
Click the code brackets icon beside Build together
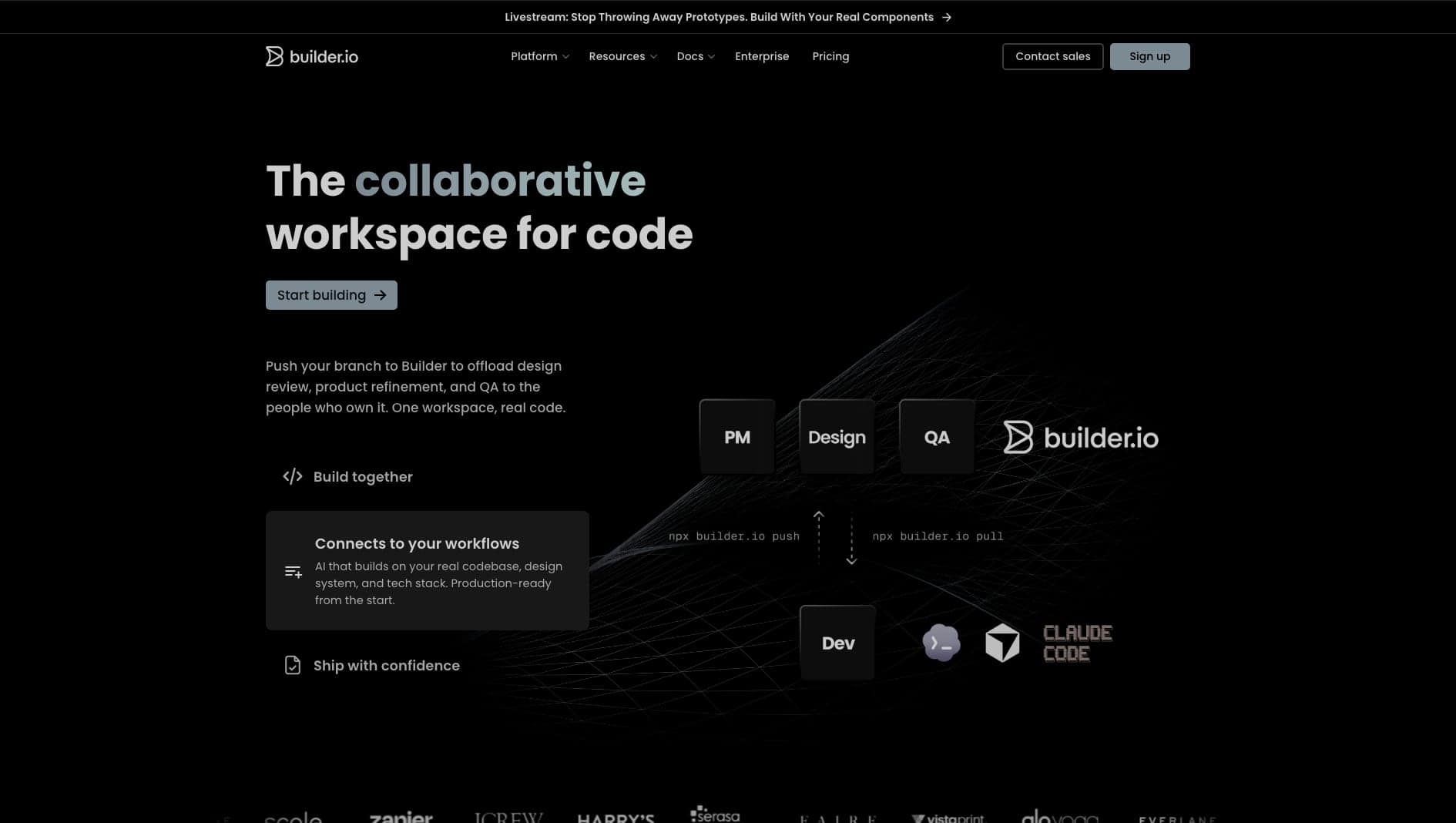tap(293, 477)
